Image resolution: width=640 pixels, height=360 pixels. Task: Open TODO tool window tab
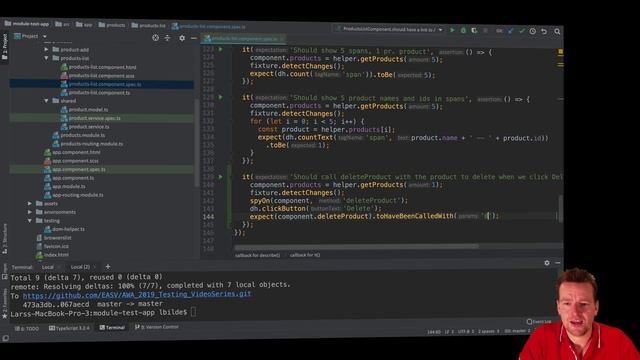click(27, 329)
